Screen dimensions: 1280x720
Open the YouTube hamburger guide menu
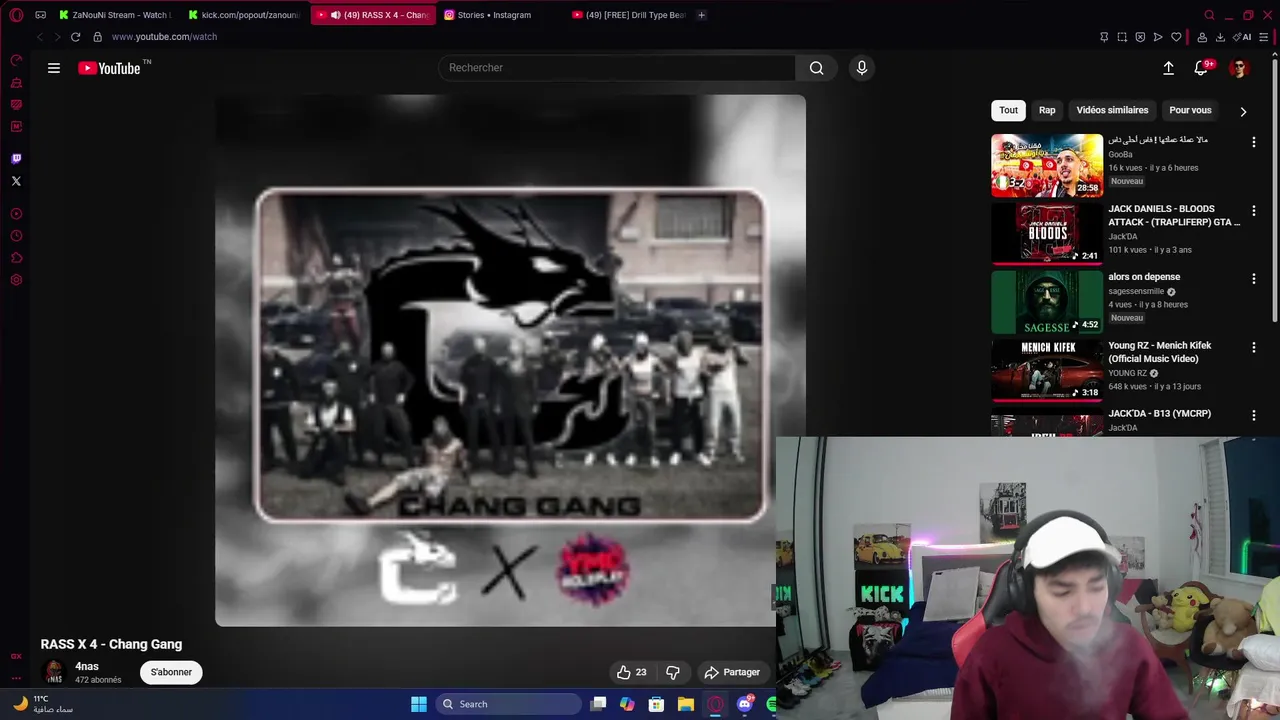54,68
